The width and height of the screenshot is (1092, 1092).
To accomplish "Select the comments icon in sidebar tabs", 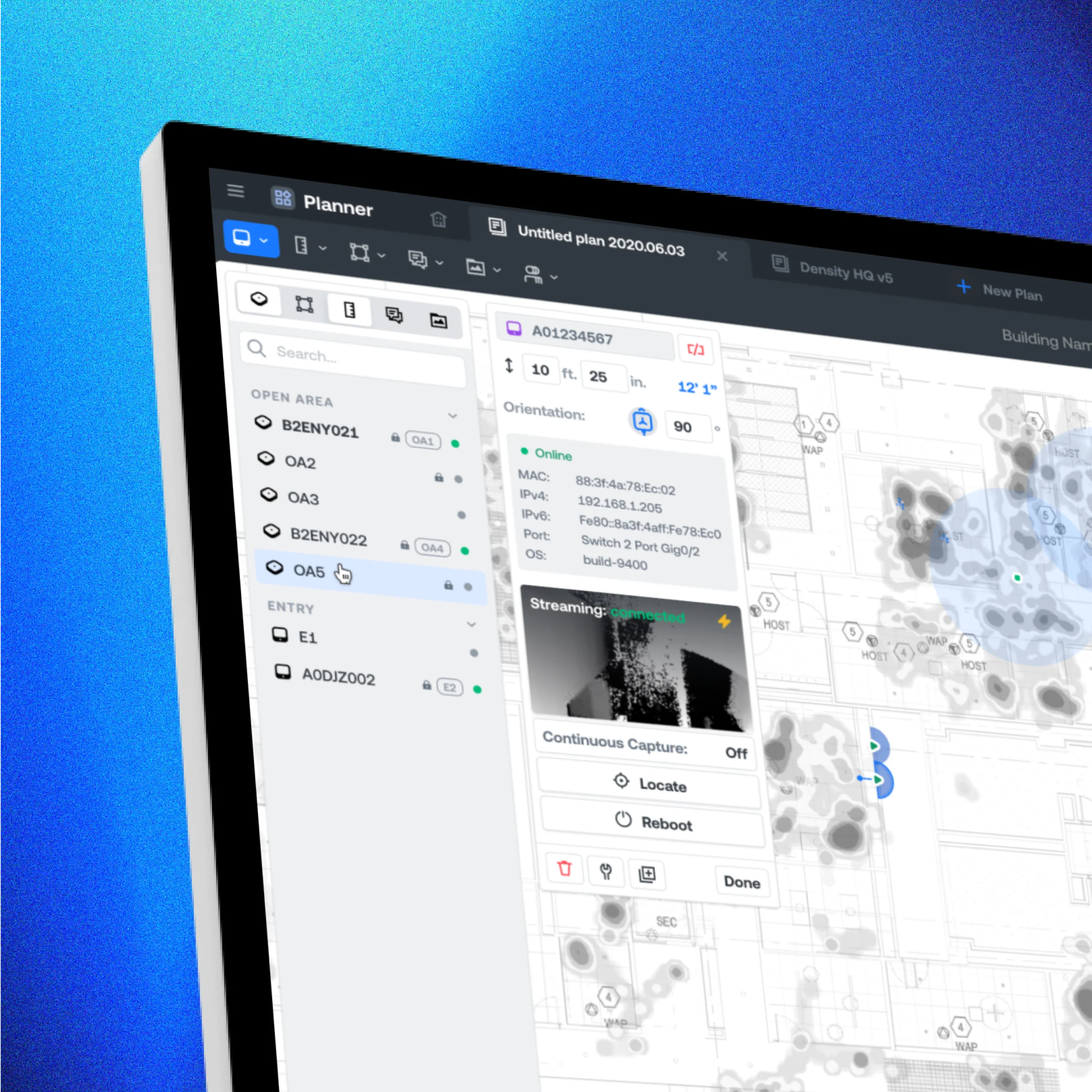I will pyautogui.click(x=394, y=315).
